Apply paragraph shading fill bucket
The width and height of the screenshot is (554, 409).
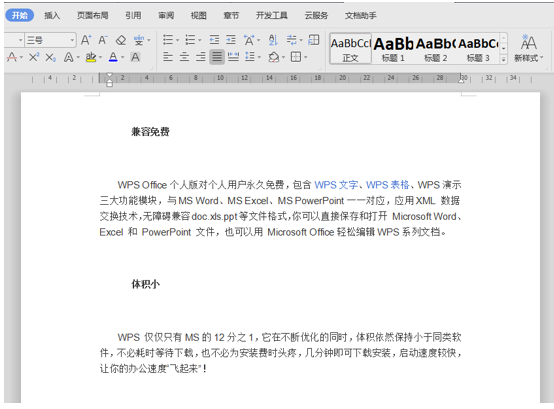click(274, 57)
